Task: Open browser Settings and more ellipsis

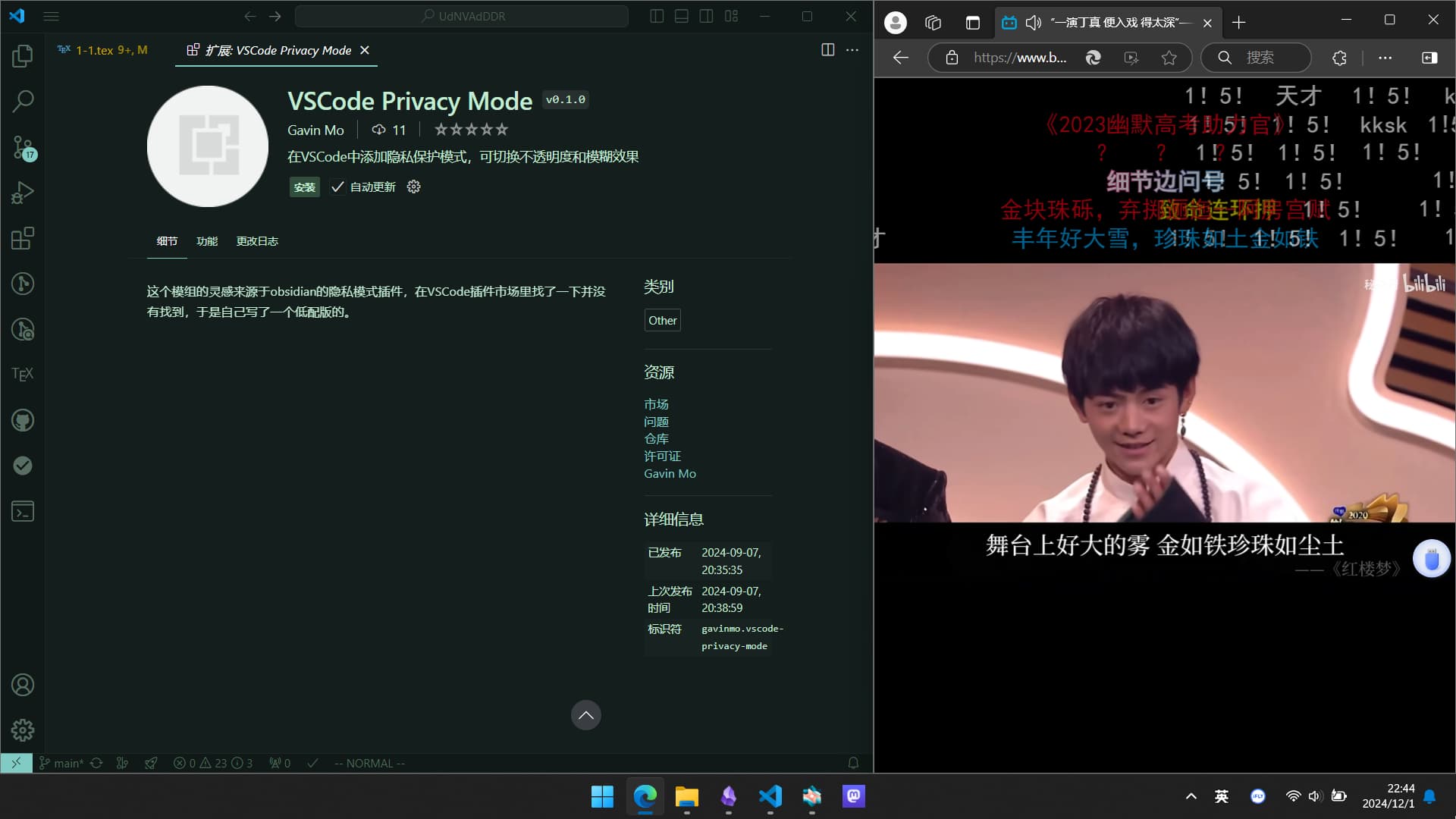Action: pos(1385,58)
